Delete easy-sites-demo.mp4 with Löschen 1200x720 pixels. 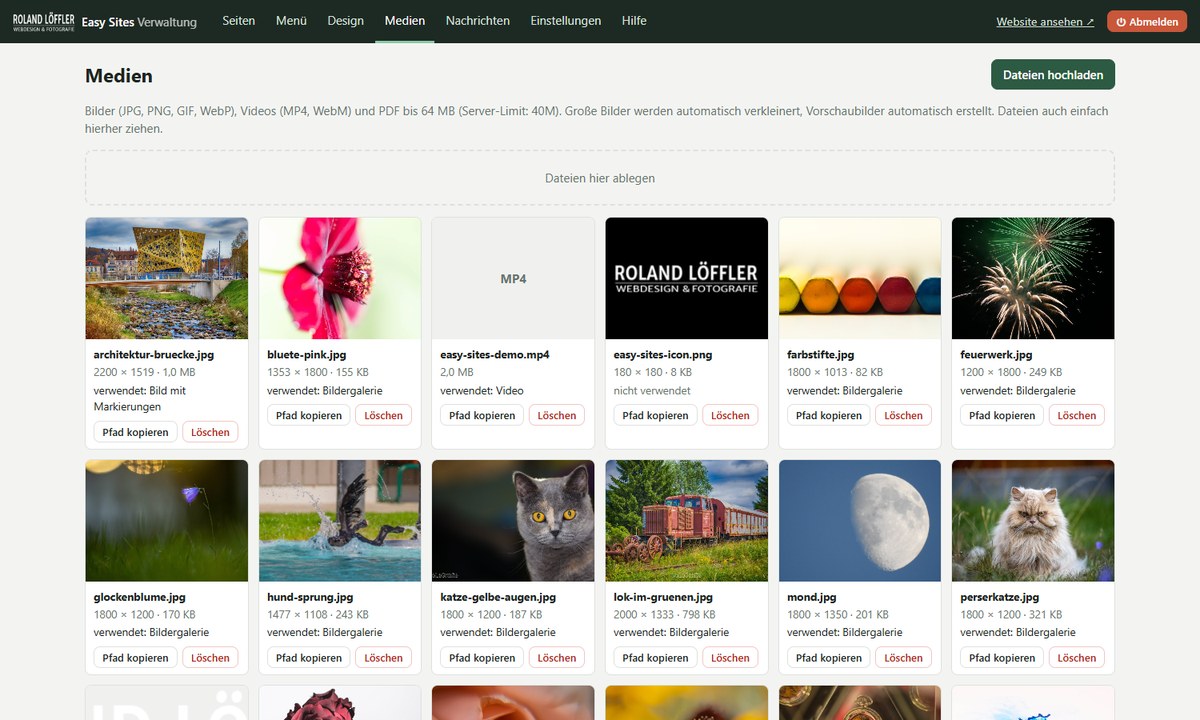click(x=557, y=415)
